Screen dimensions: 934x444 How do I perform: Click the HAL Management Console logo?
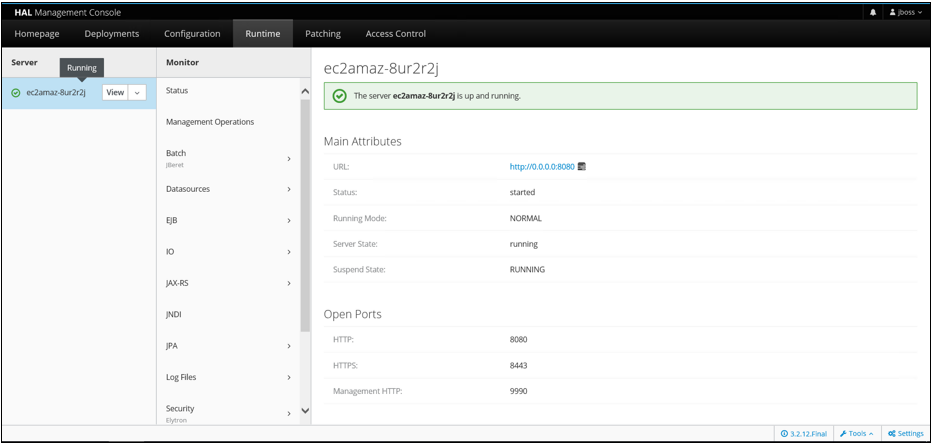(x=67, y=12)
